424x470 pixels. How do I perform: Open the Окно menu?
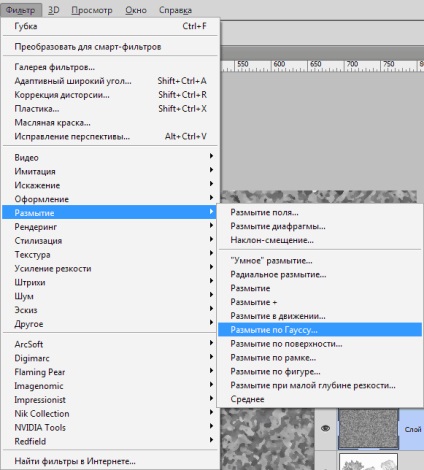pyautogui.click(x=136, y=10)
